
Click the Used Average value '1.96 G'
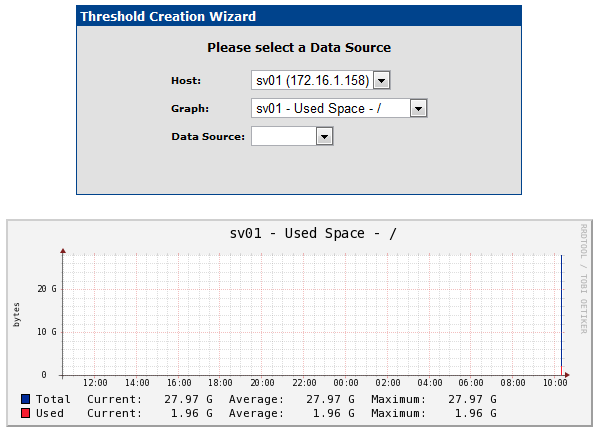(333, 413)
